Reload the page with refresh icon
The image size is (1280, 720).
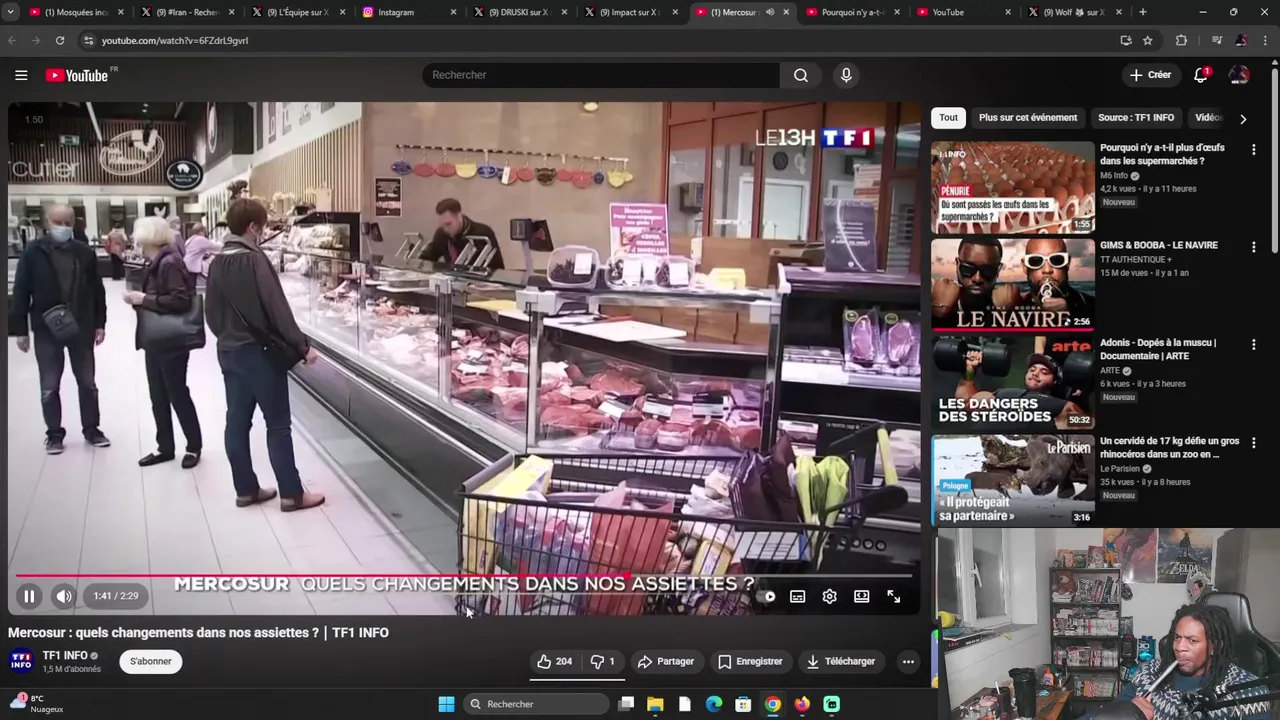point(60,40)
